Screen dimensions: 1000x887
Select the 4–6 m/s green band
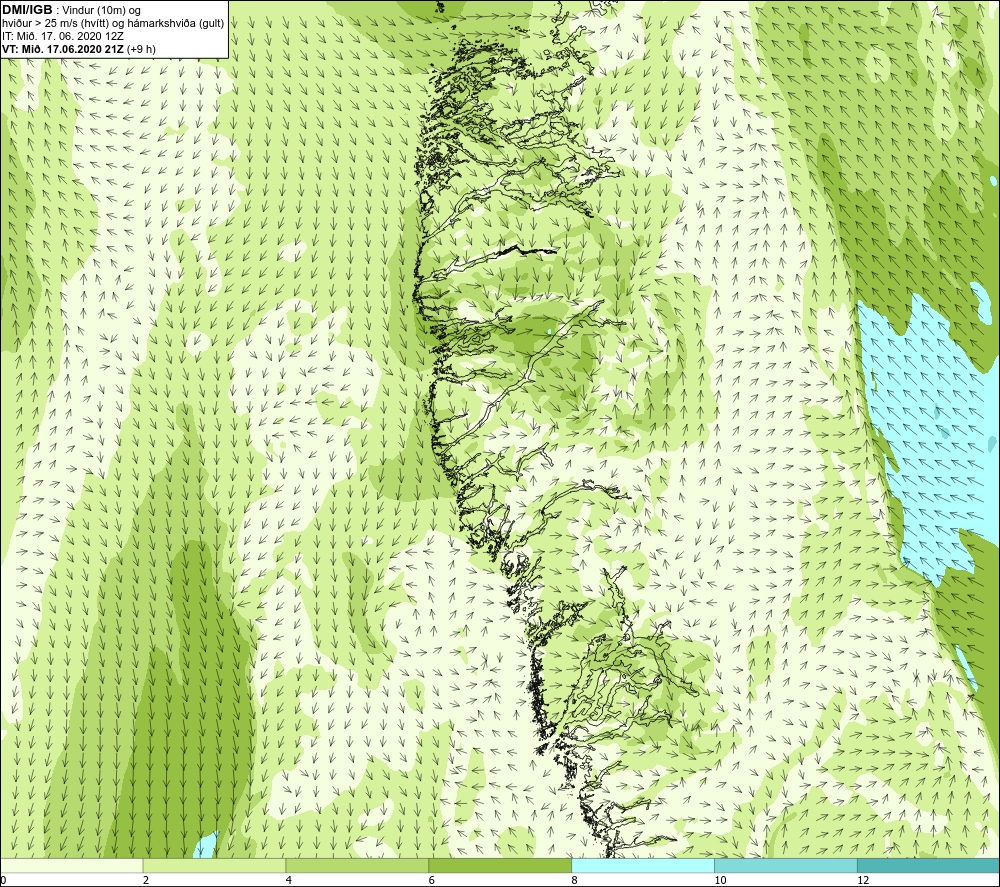coord(357,866)
